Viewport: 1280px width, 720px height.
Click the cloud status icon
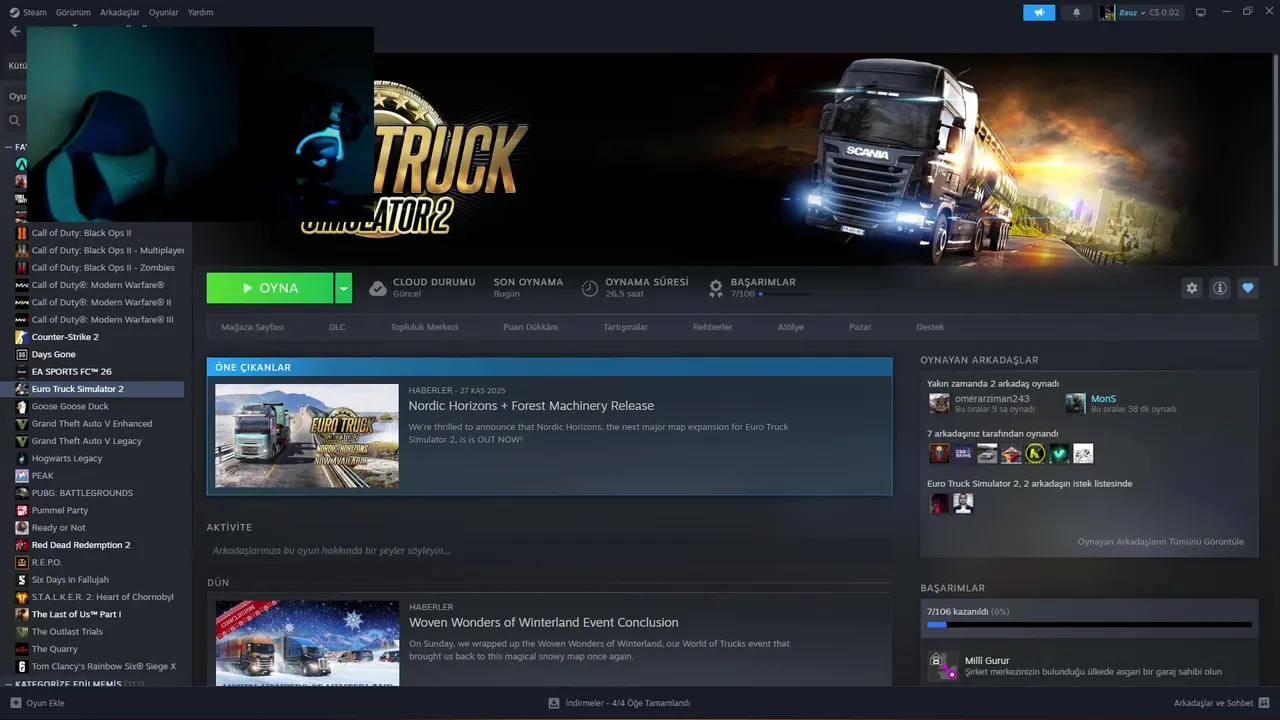(x=377, y=288)
